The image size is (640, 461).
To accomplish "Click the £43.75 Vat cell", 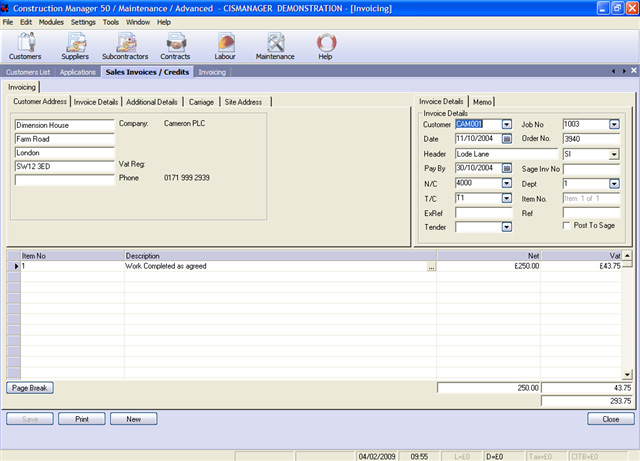I will tap(581, 266).
